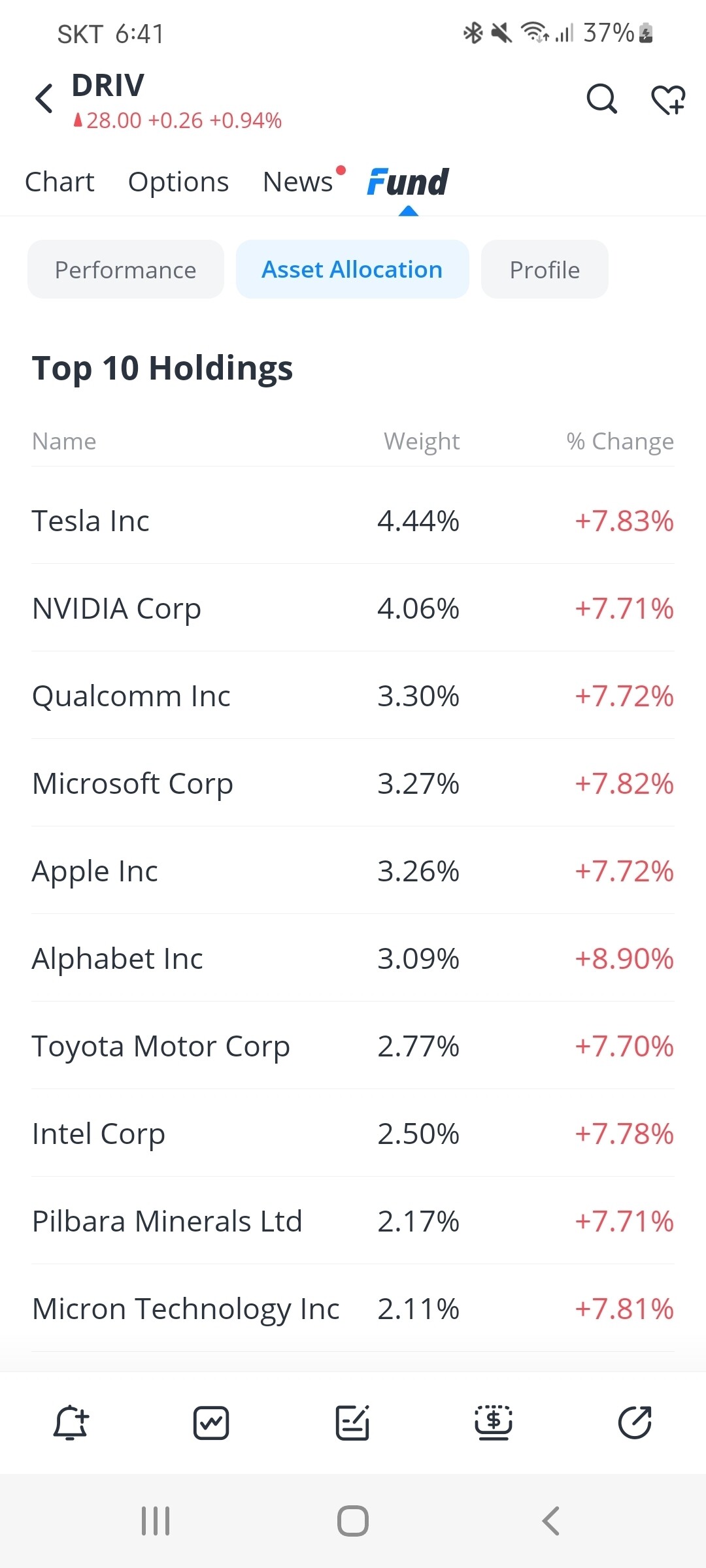Viewport: 706px width, 1568px height.
Task: Tap the share icon in the bottom toolbar
Action: coord(635,1423)
